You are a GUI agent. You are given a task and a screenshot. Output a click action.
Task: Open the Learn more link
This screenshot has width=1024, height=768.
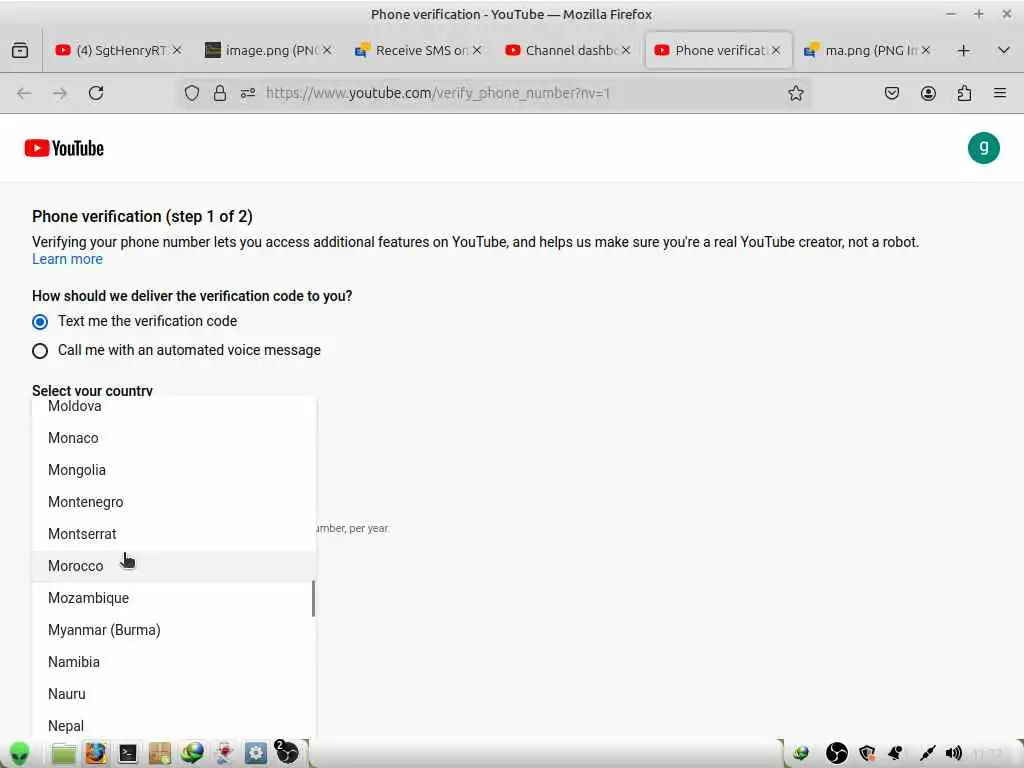tap(67, 259)
